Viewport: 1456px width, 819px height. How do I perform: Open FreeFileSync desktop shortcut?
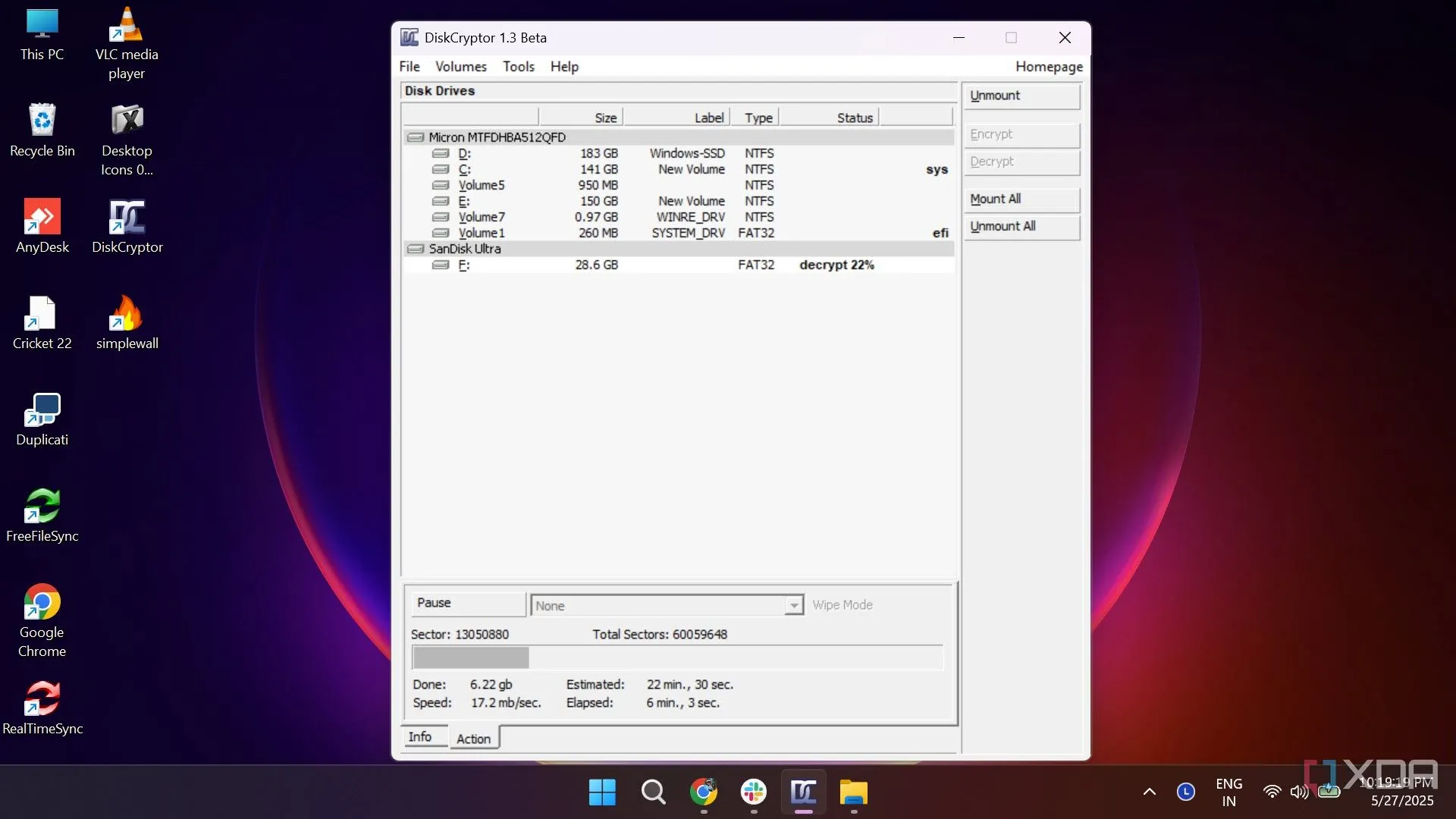(x=42, y=507)
